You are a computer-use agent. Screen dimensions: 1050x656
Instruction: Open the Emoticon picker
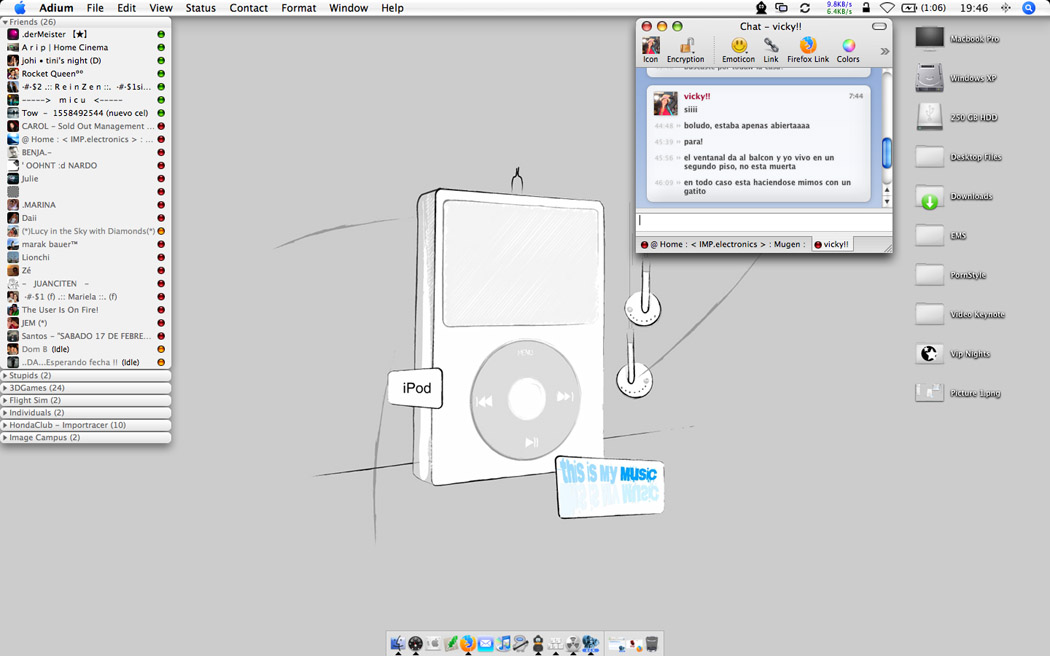tap(739, 50)
